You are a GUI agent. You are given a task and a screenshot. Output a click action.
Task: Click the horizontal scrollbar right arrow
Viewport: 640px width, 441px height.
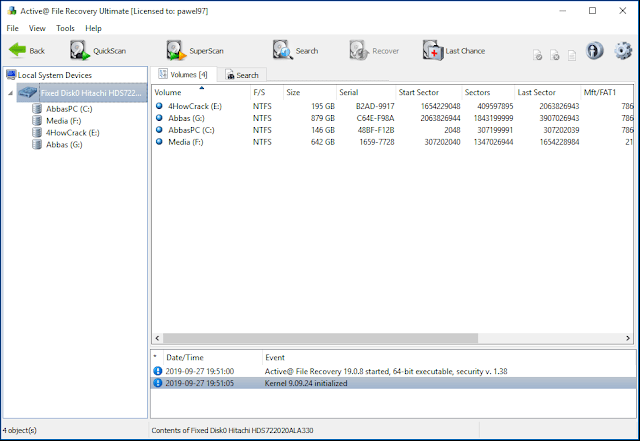628,338
